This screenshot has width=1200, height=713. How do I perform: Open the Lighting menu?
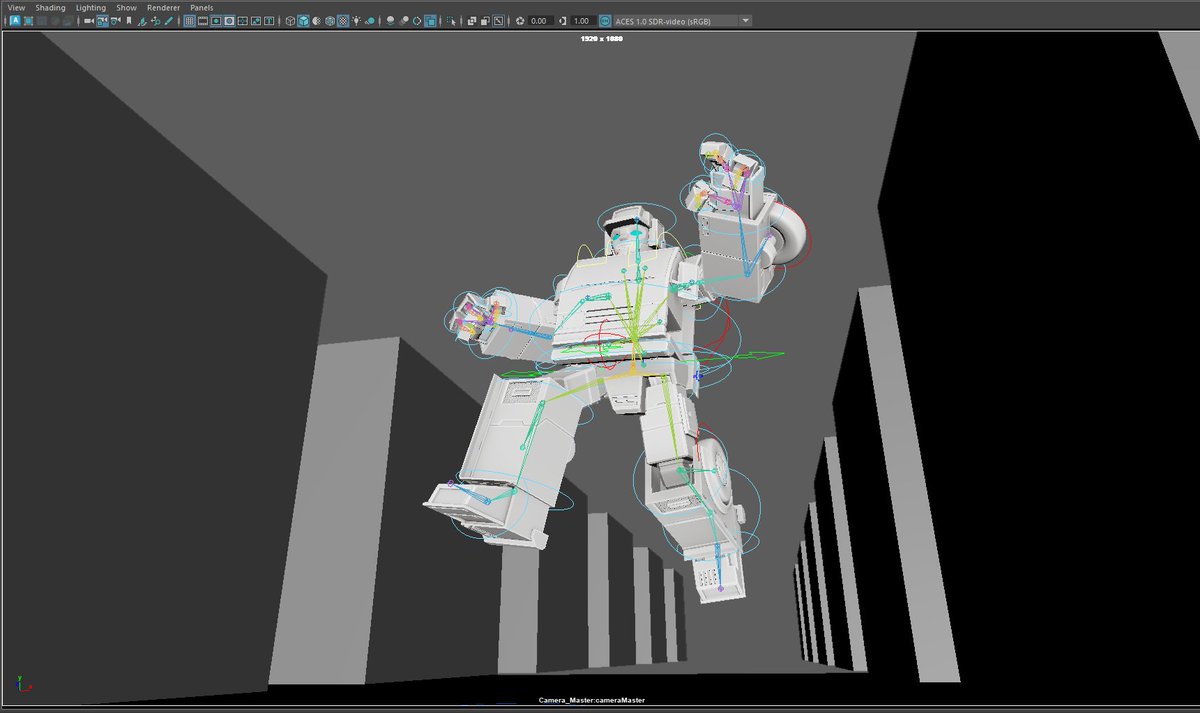click(x=90, y=7)
